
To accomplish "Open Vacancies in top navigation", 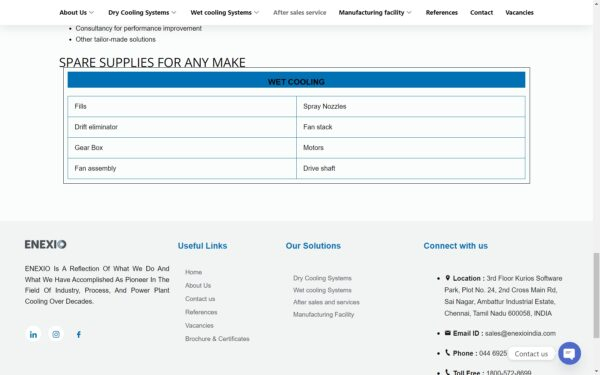I will point(519,13).
